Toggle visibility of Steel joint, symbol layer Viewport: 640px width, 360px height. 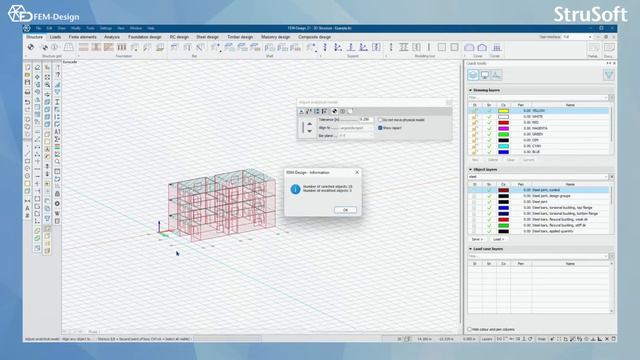(489, 190)
